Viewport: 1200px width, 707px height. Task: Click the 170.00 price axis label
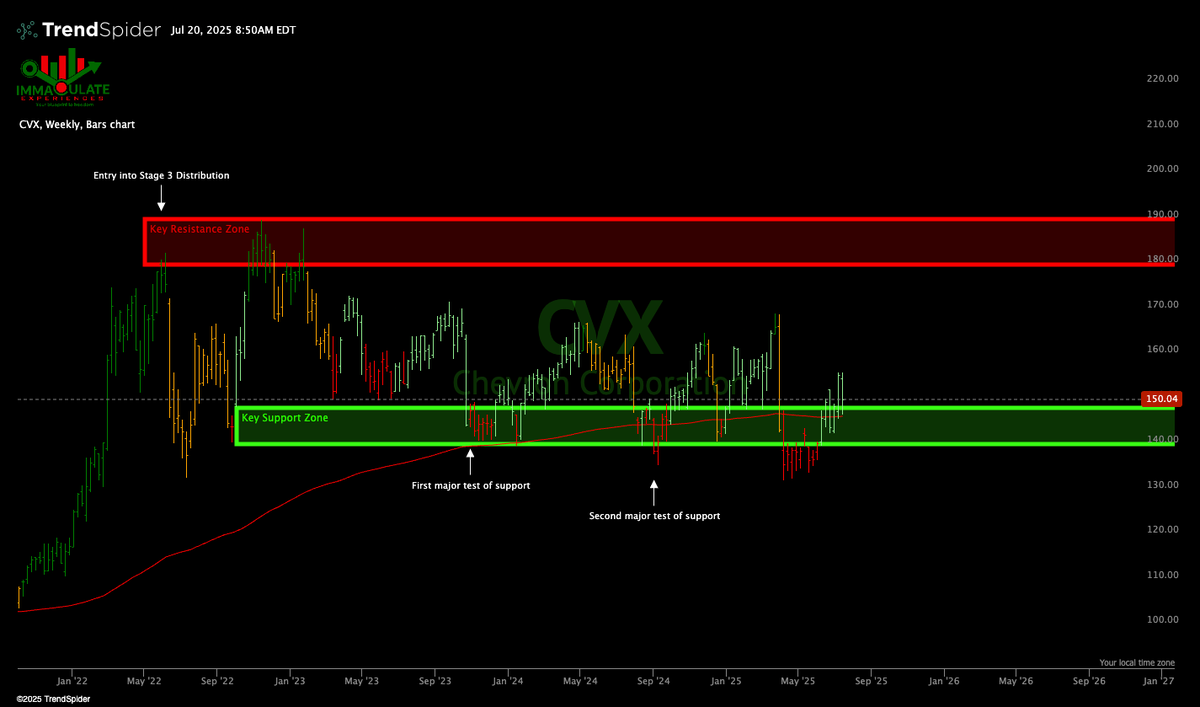click(1163, 304)
